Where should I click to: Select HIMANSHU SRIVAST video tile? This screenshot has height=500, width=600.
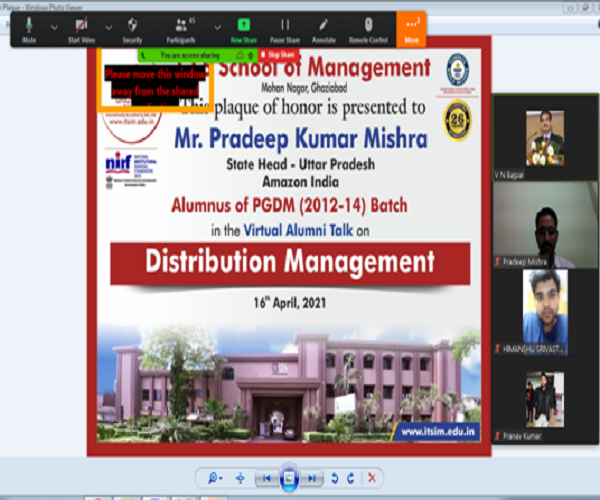545,313
